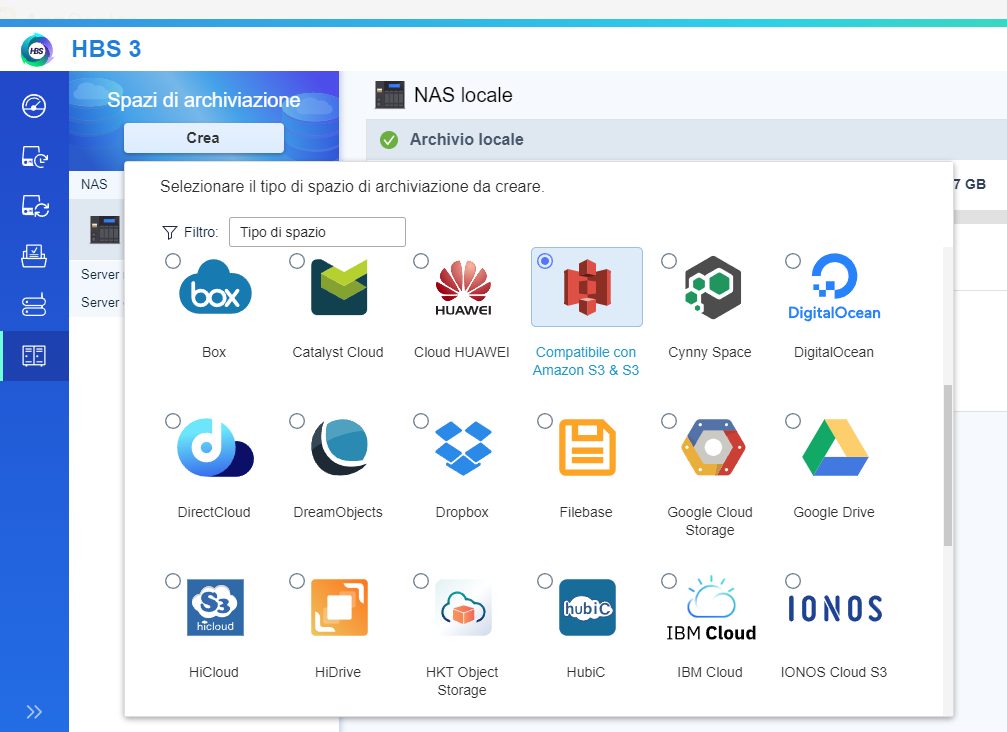1007x732 pixels.
Task: Click the Huawei cloud logo
Action: click(463, 288)
